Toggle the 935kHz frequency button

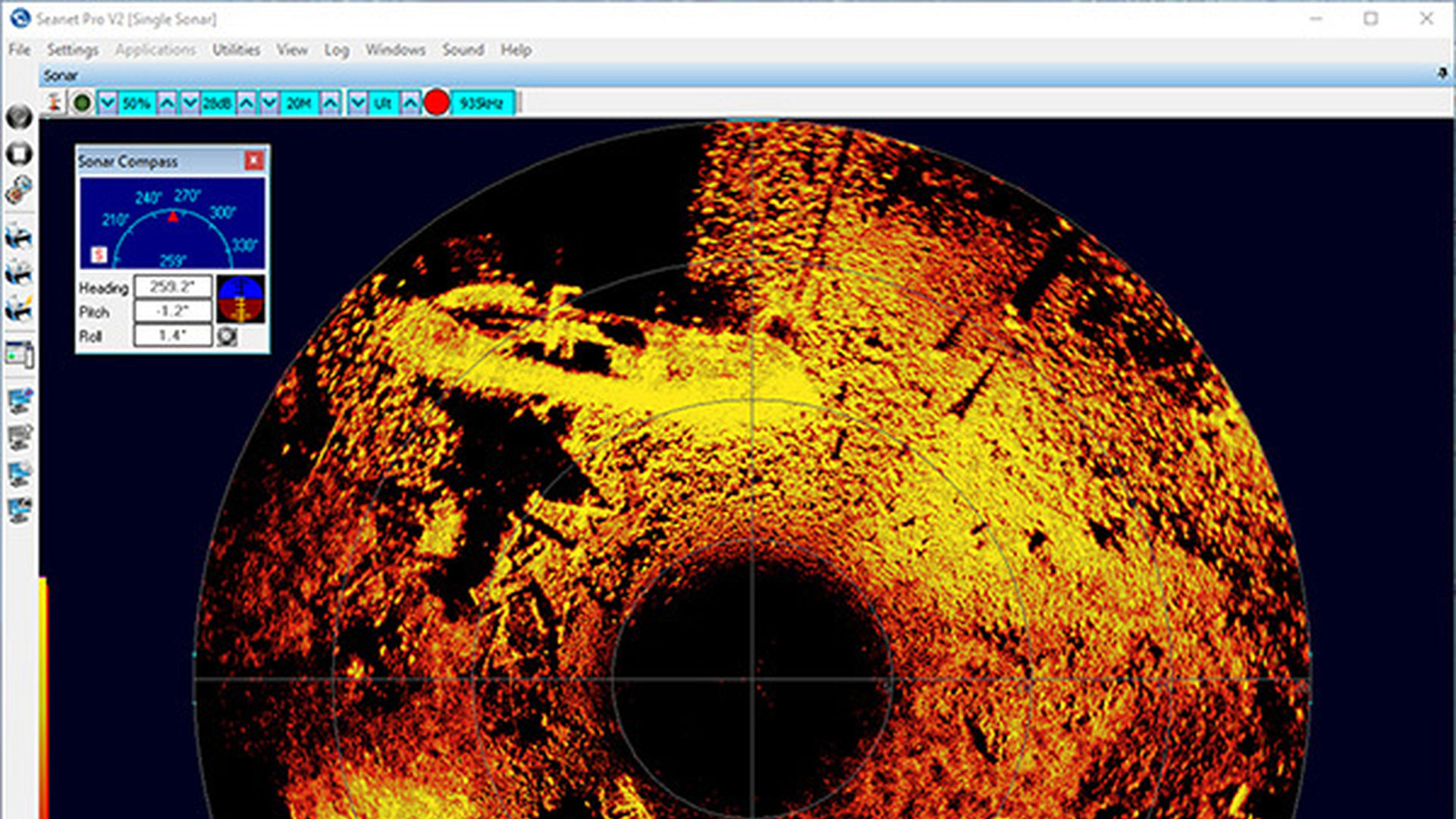click(x=482, y=103)
